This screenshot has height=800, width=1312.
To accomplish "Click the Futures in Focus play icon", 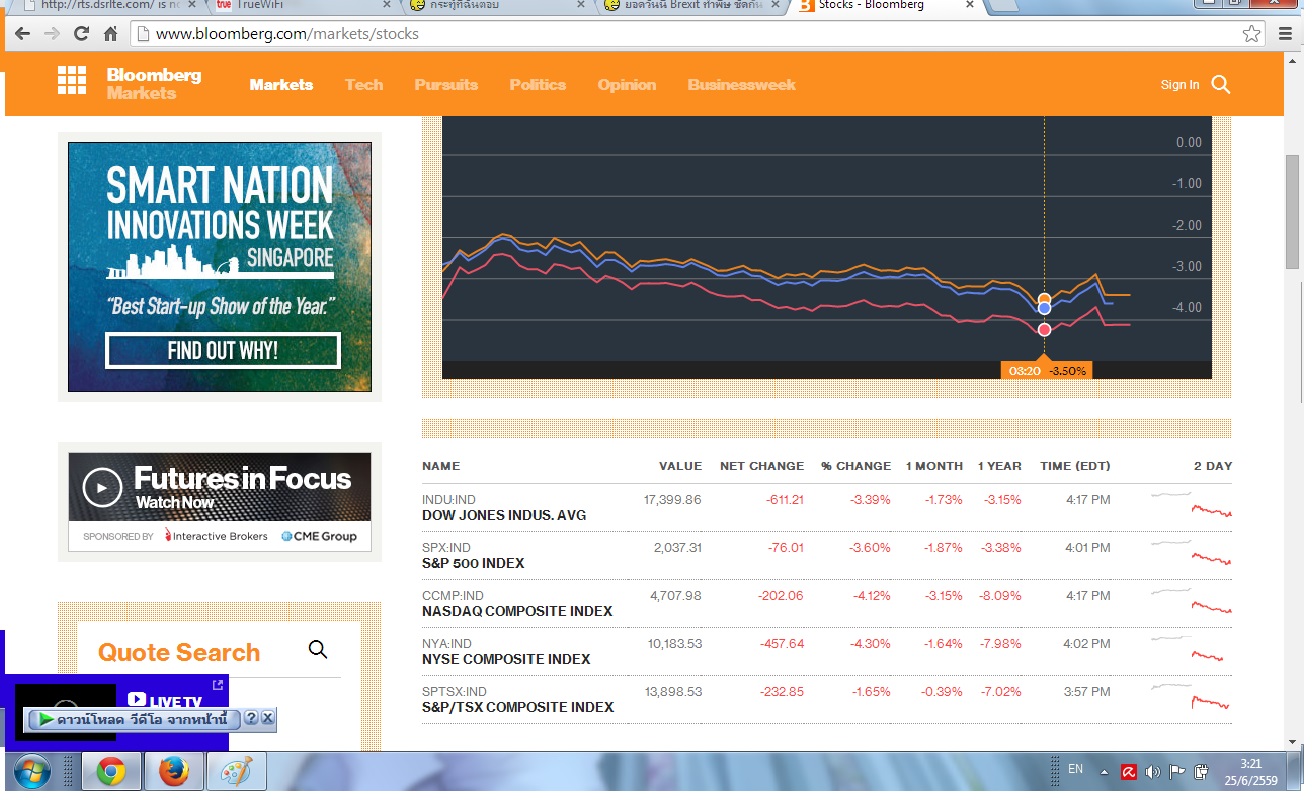I will pyautogui.click(x=102, y=487).
